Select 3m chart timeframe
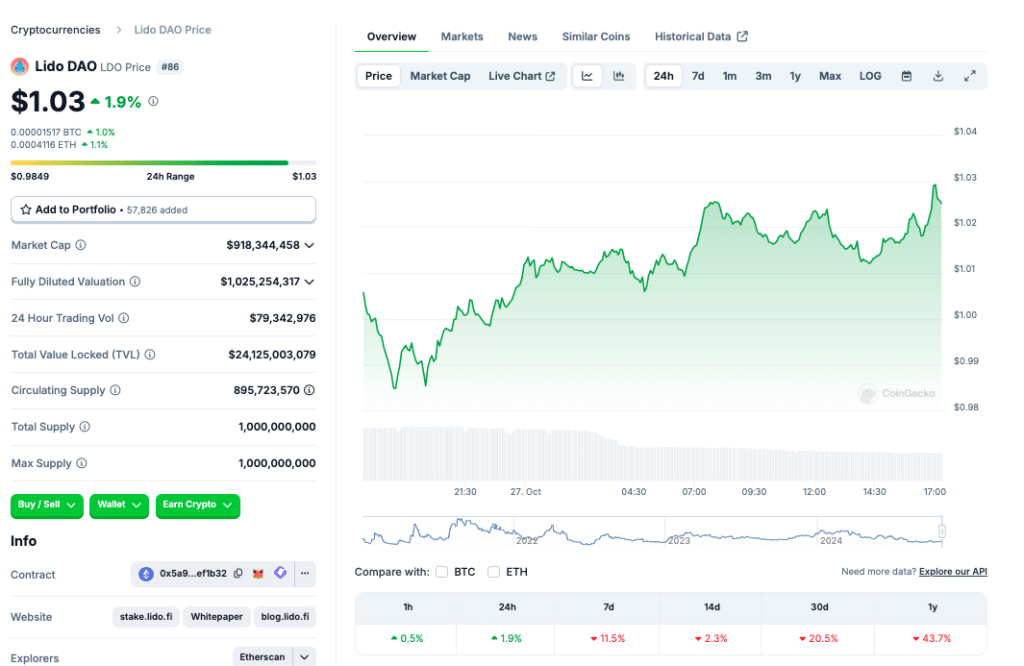This screenshot has width=1024, height=666. [763, 76]
